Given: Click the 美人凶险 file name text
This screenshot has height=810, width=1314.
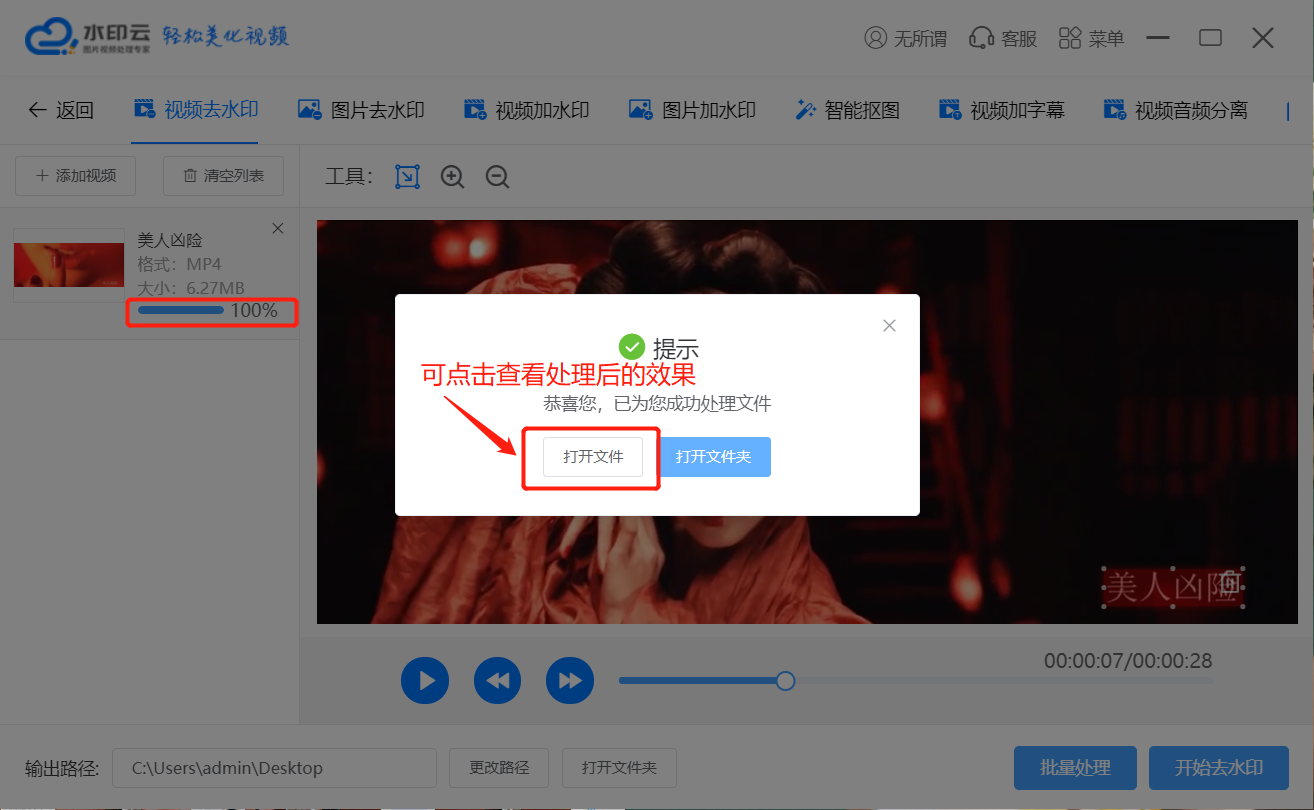Looking at the screenshot, I should [169, 240].
